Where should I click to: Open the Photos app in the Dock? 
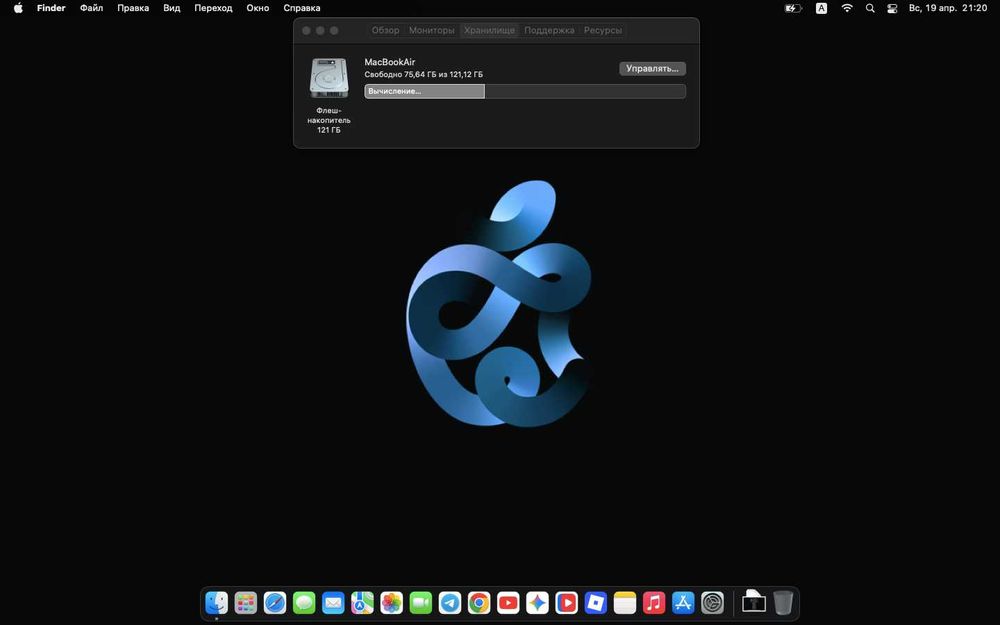[392, 602]
